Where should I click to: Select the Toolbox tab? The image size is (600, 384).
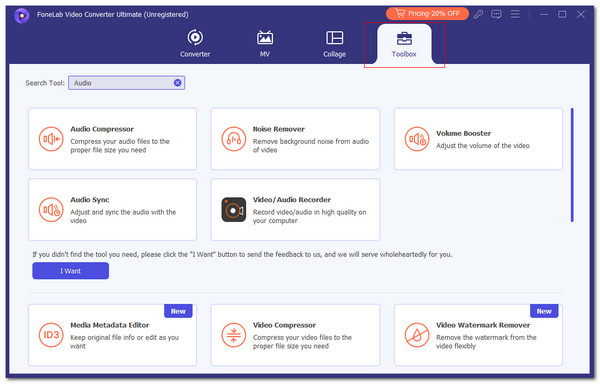pos(404,44)
